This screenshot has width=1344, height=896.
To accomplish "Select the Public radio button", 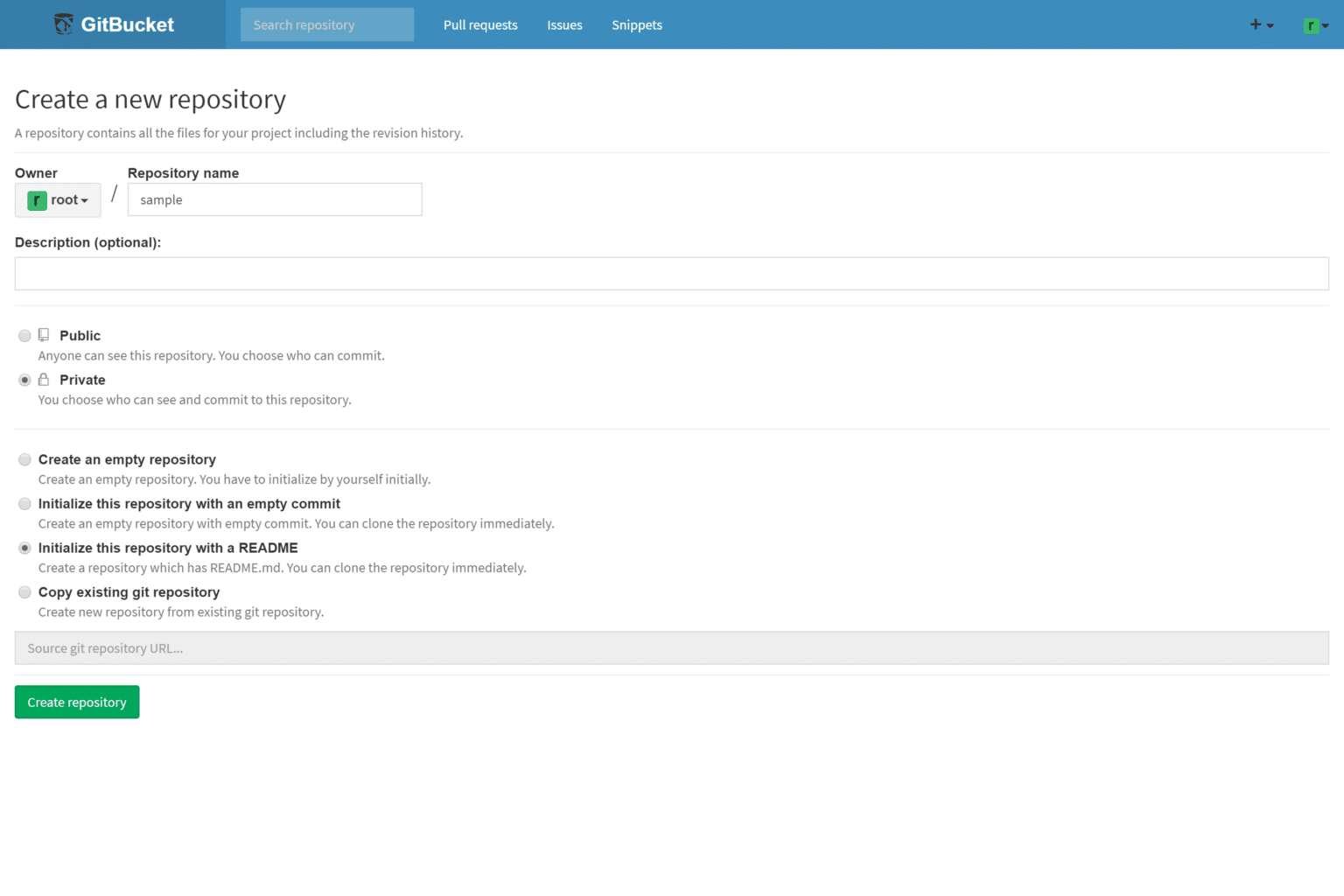I will [24, 336].
